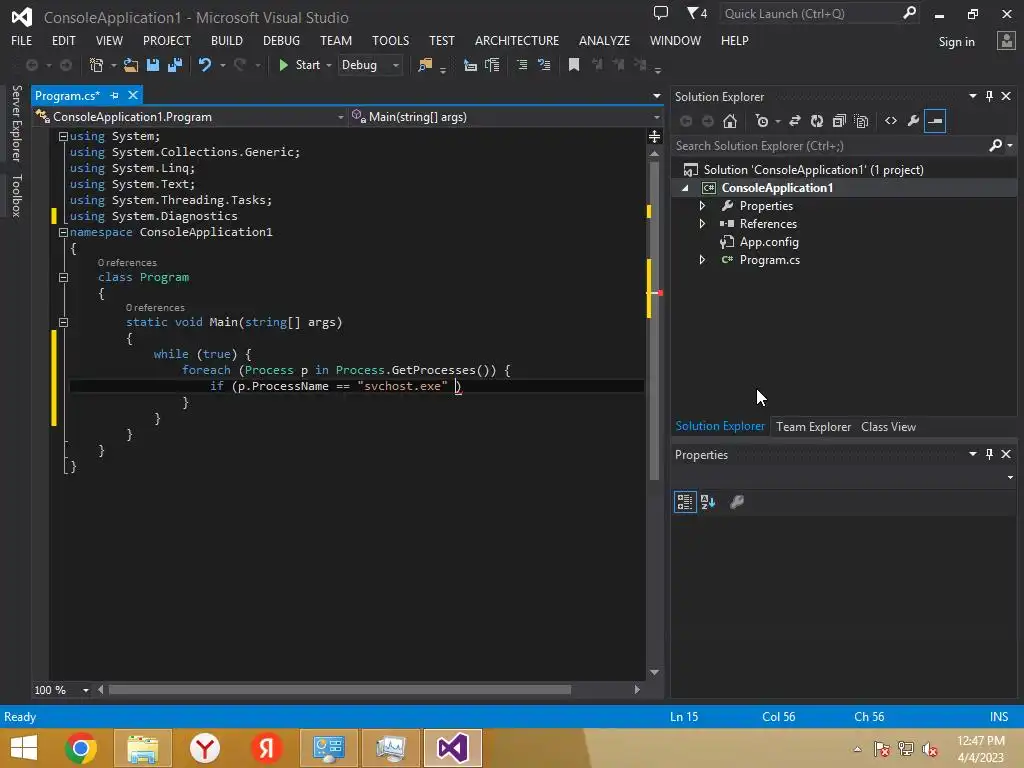Image resolution: width=1024 pixels, height=768 pixels.
Task: Click the Collapse All icon in Solution Explorer
Action: (839, 121)
